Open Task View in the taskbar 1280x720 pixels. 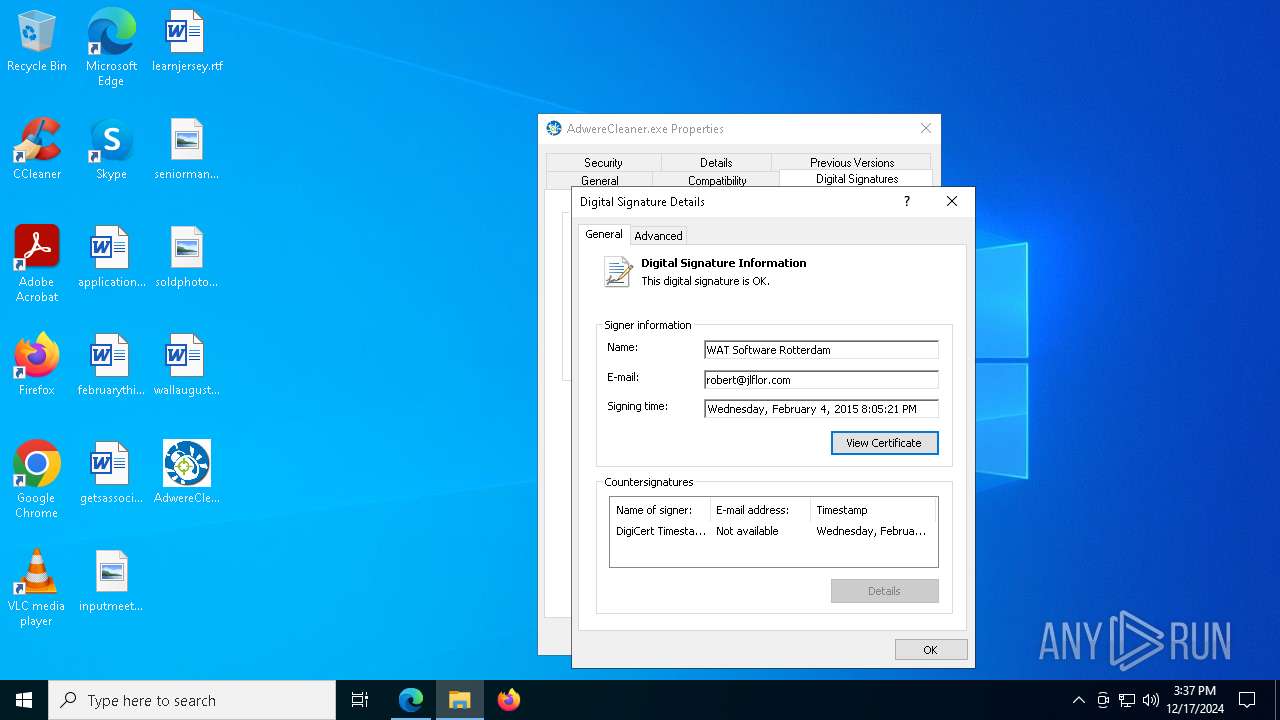pos(360,700)
